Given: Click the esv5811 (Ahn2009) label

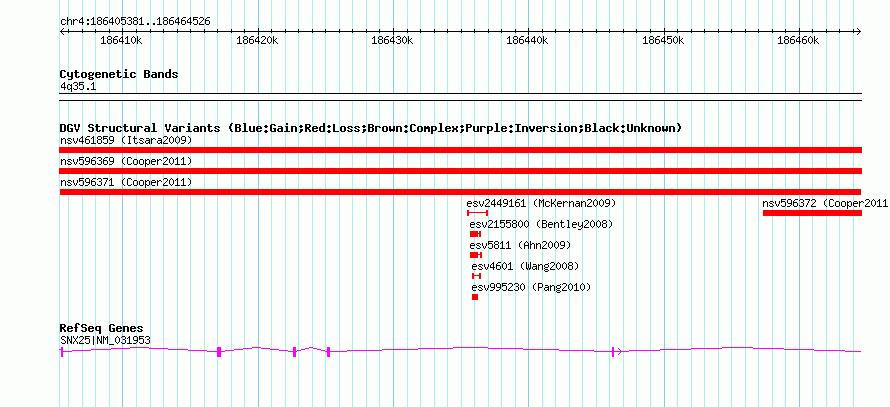Looking at the screenshot, I should click(520, 245).
